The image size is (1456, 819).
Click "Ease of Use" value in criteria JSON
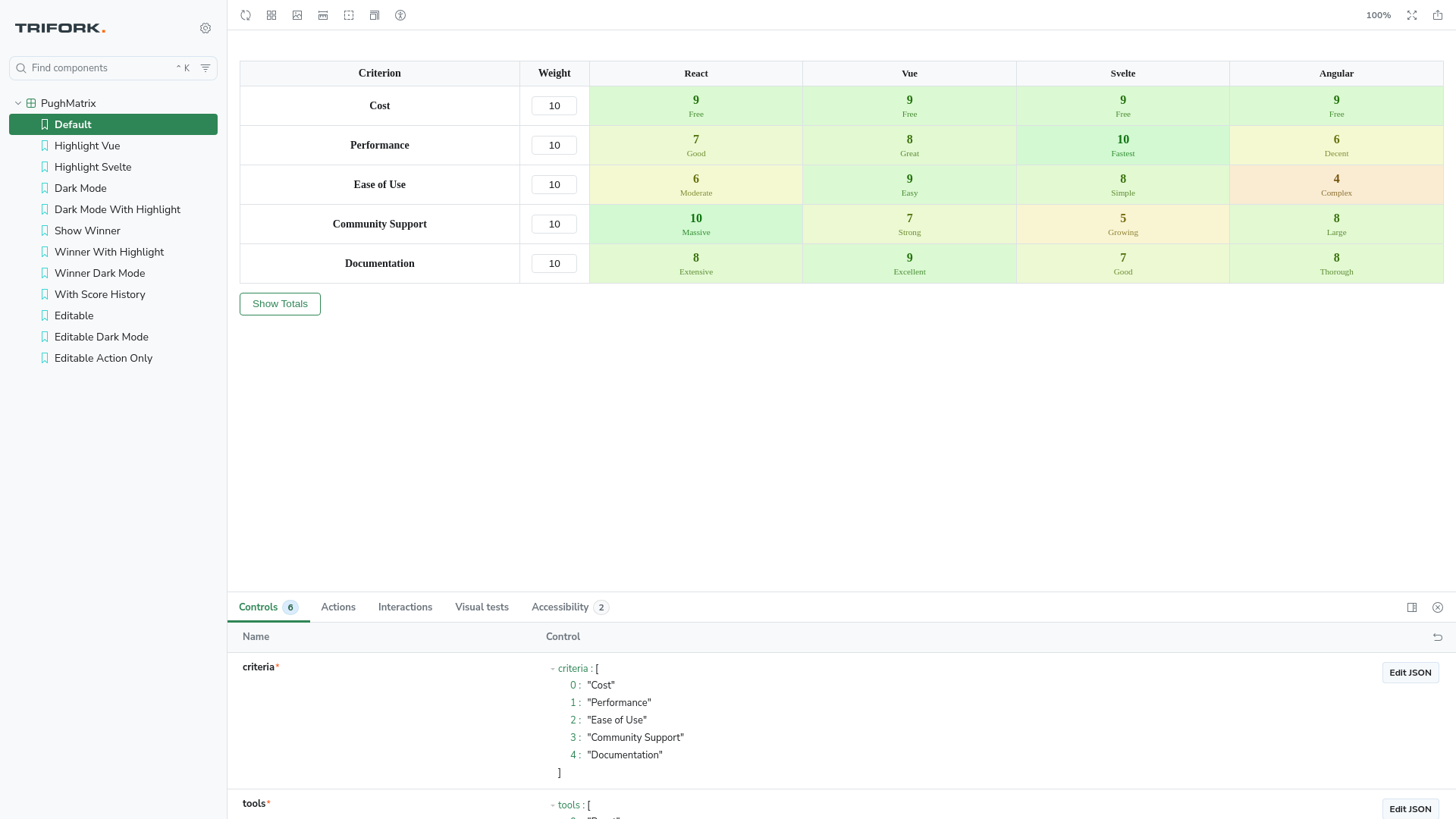click(617, 720)
